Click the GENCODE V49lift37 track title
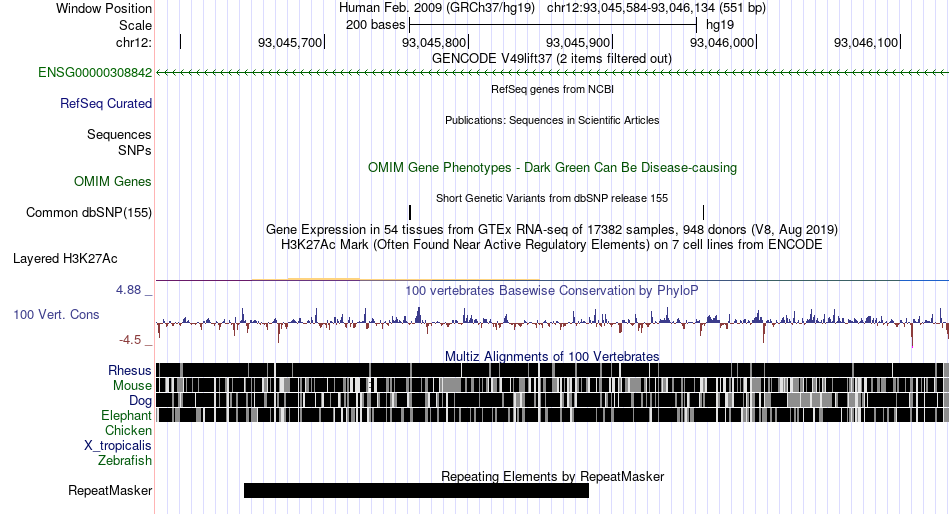950x514 pixels. (x=552, y=59)
